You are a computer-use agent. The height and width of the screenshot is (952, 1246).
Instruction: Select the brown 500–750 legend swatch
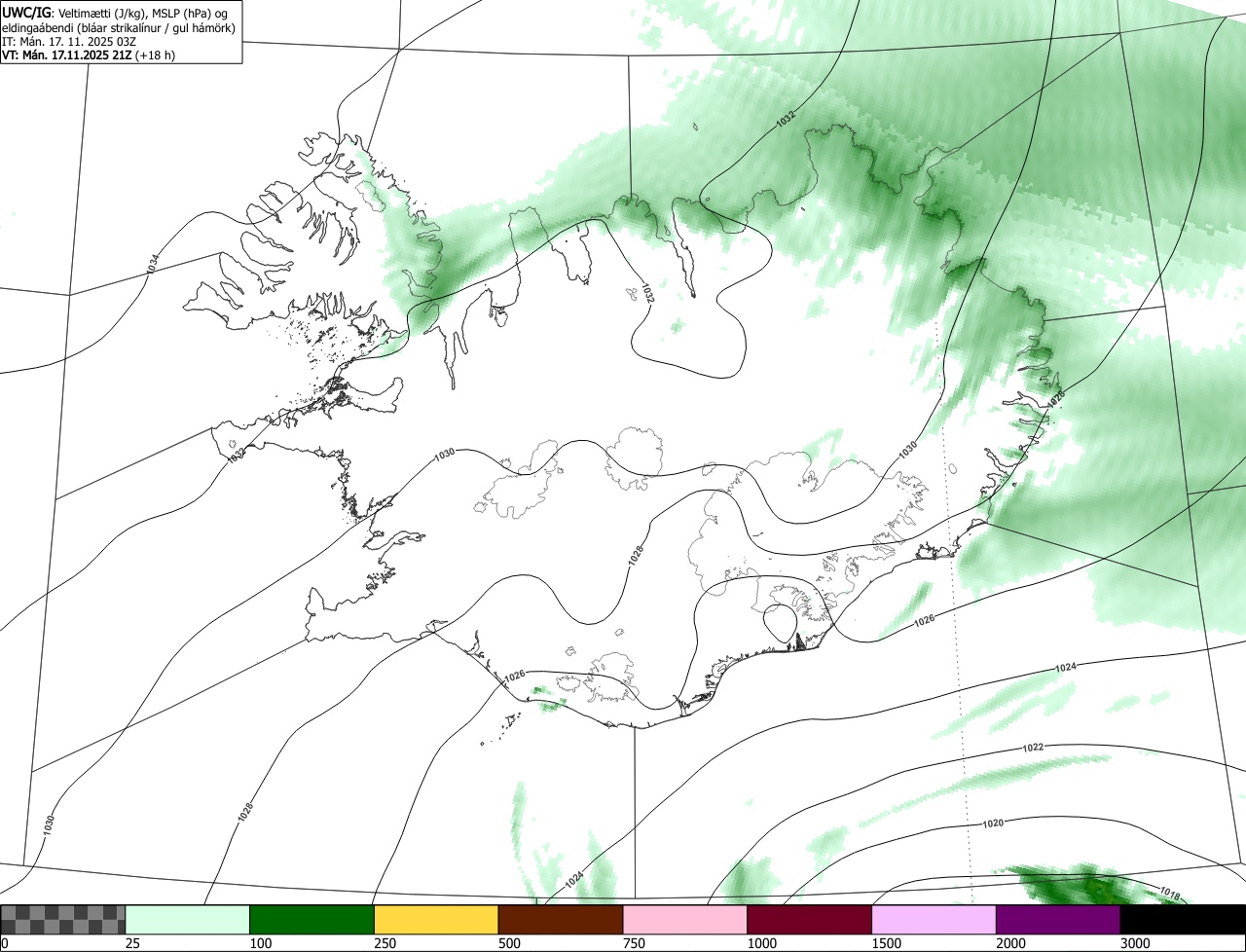pyautogui.click(x=561, y=920)
